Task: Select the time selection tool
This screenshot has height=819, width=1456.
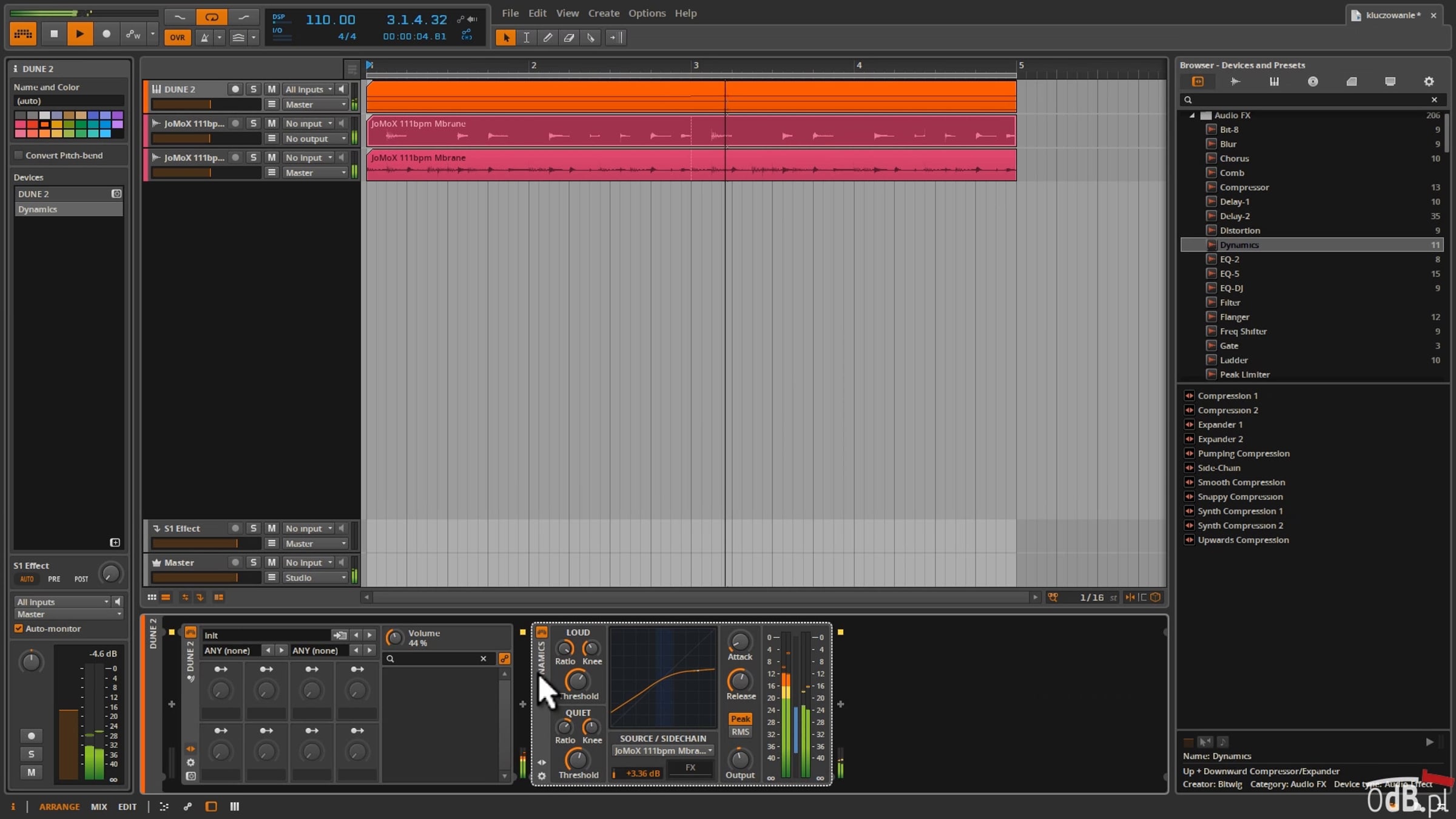Action: 526,38
